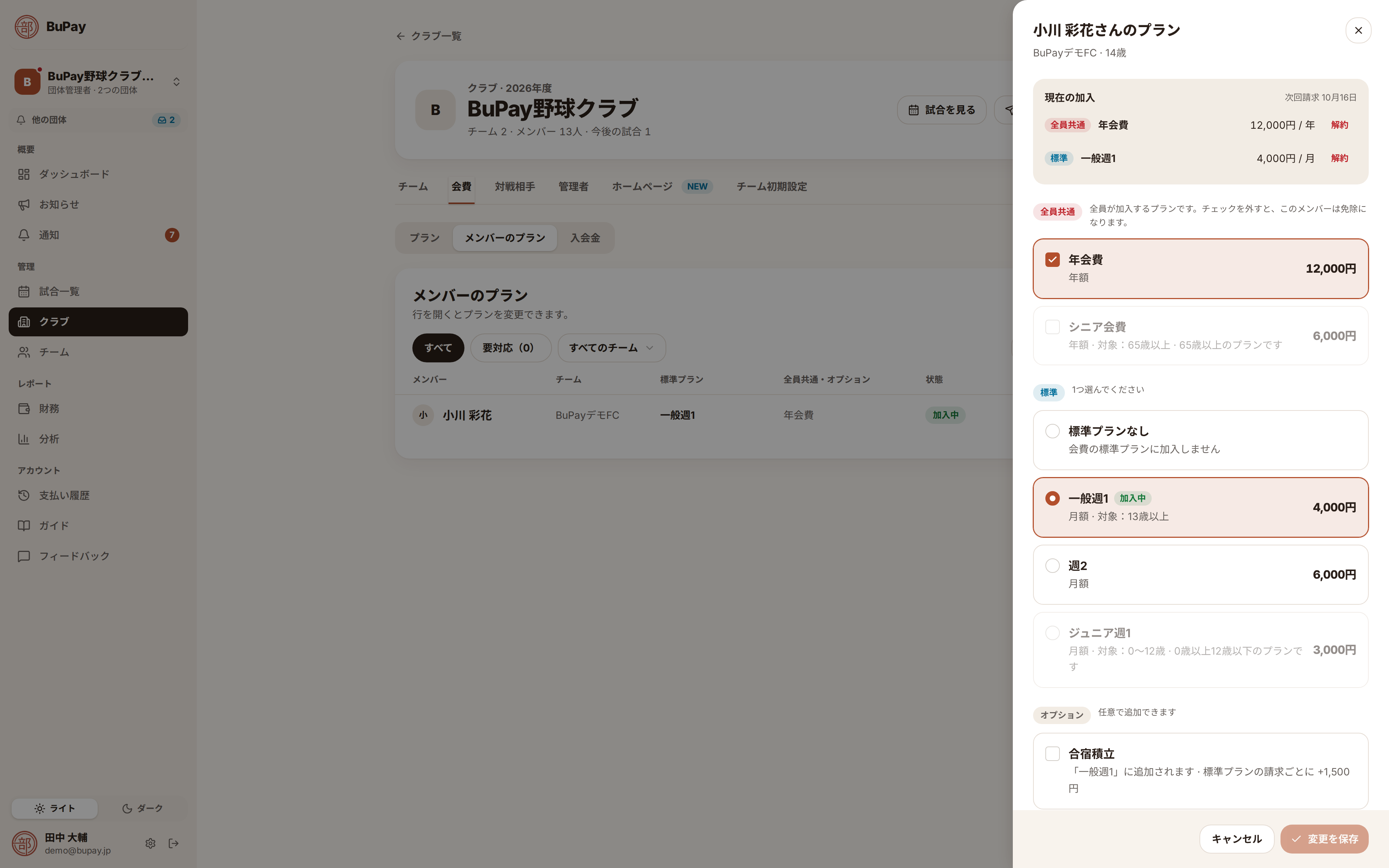This screenshot has height=868, width=1389.
Task: Open the チーム初期設定 tab
Action: 772,187
